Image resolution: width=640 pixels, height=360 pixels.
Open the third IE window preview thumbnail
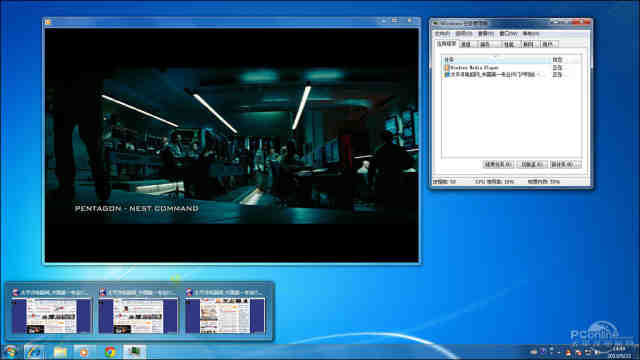pos(225,311)
